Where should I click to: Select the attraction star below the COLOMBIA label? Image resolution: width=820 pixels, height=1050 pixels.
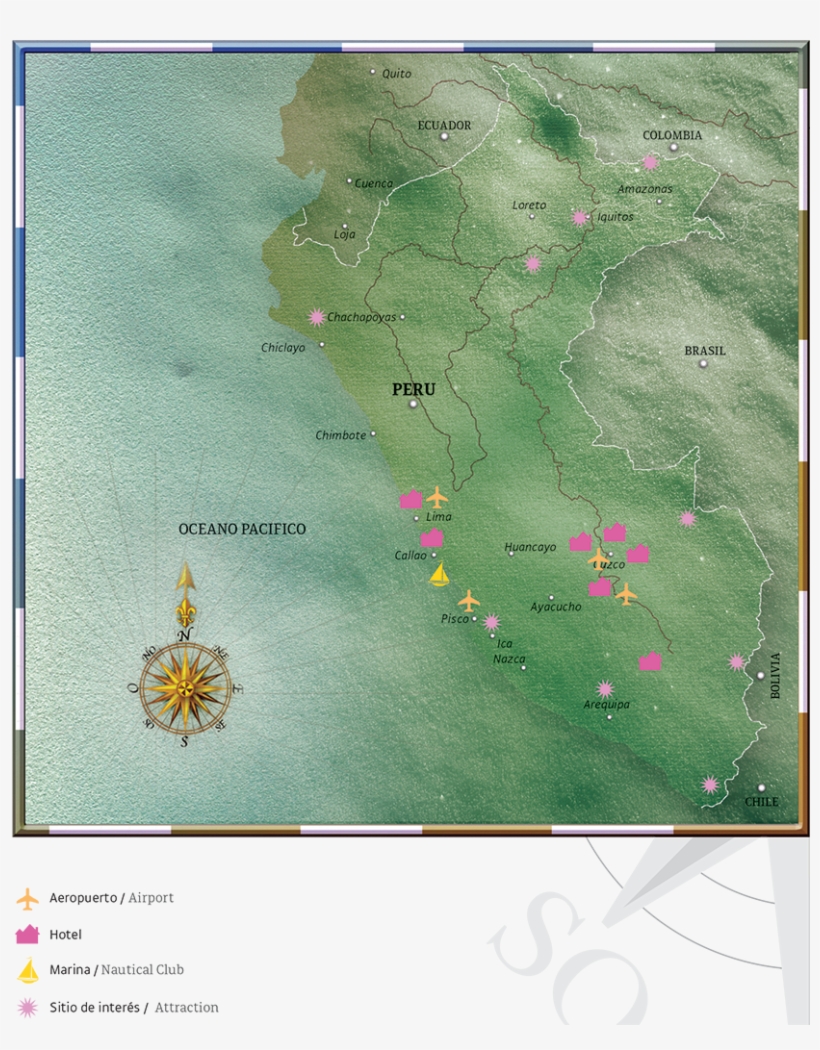click(x=650, y=162)
